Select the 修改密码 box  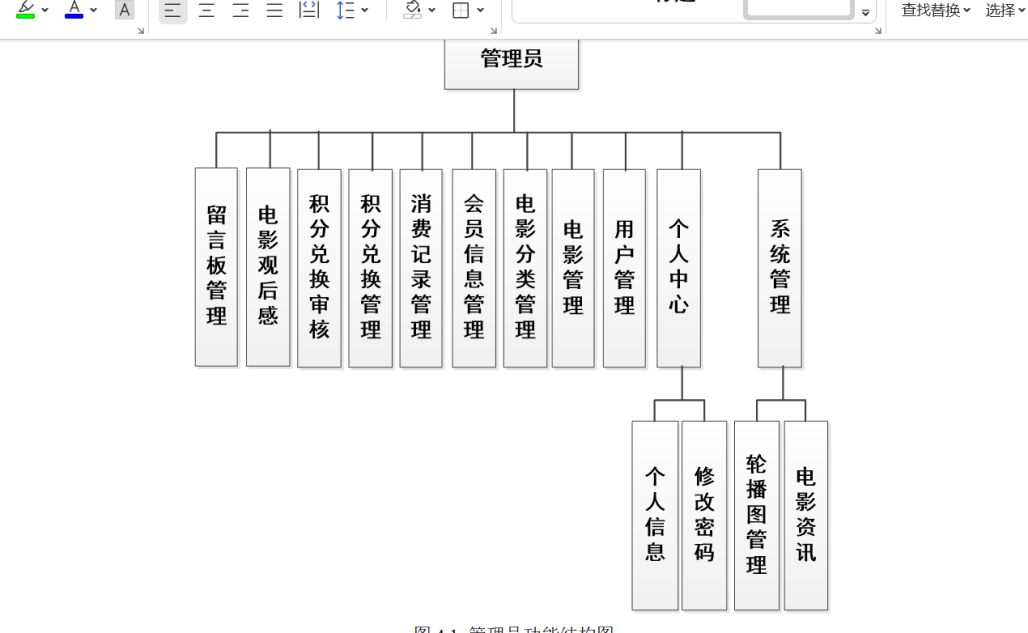[704, 516]
